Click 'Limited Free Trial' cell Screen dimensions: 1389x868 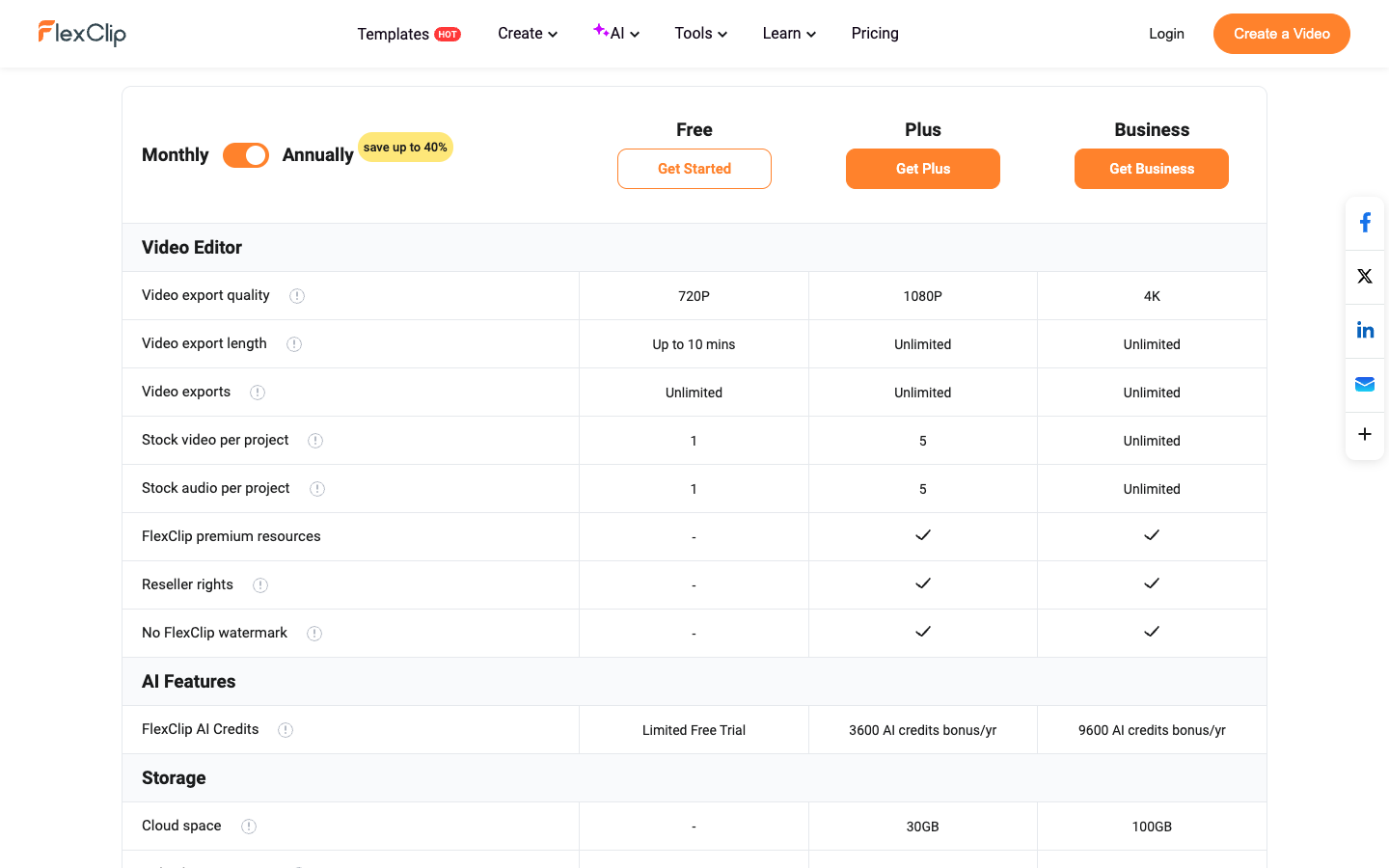pos(694,730)
